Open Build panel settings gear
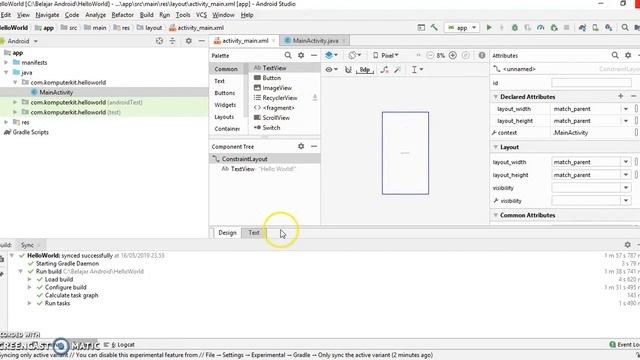Image resolution: width=640 pixels, height=360 pixels. pos(628,244)
